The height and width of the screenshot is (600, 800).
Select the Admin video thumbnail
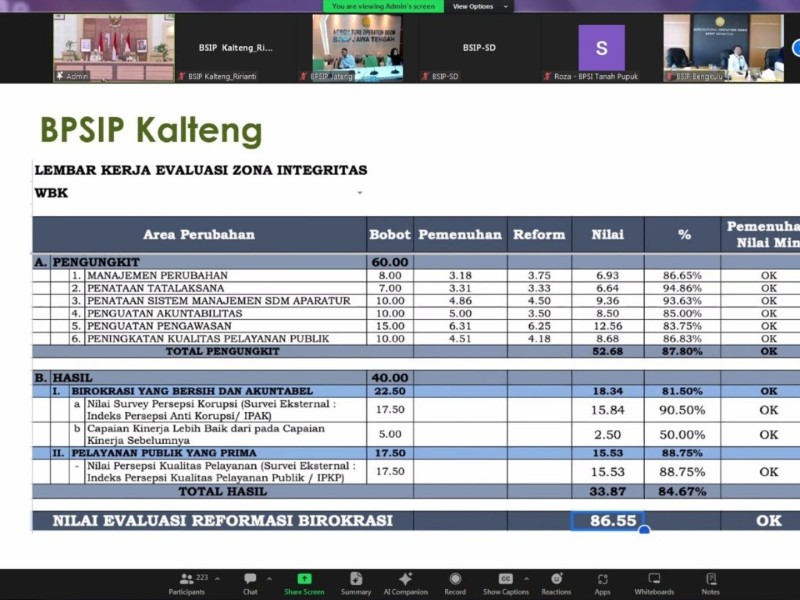tap(99, 47)
